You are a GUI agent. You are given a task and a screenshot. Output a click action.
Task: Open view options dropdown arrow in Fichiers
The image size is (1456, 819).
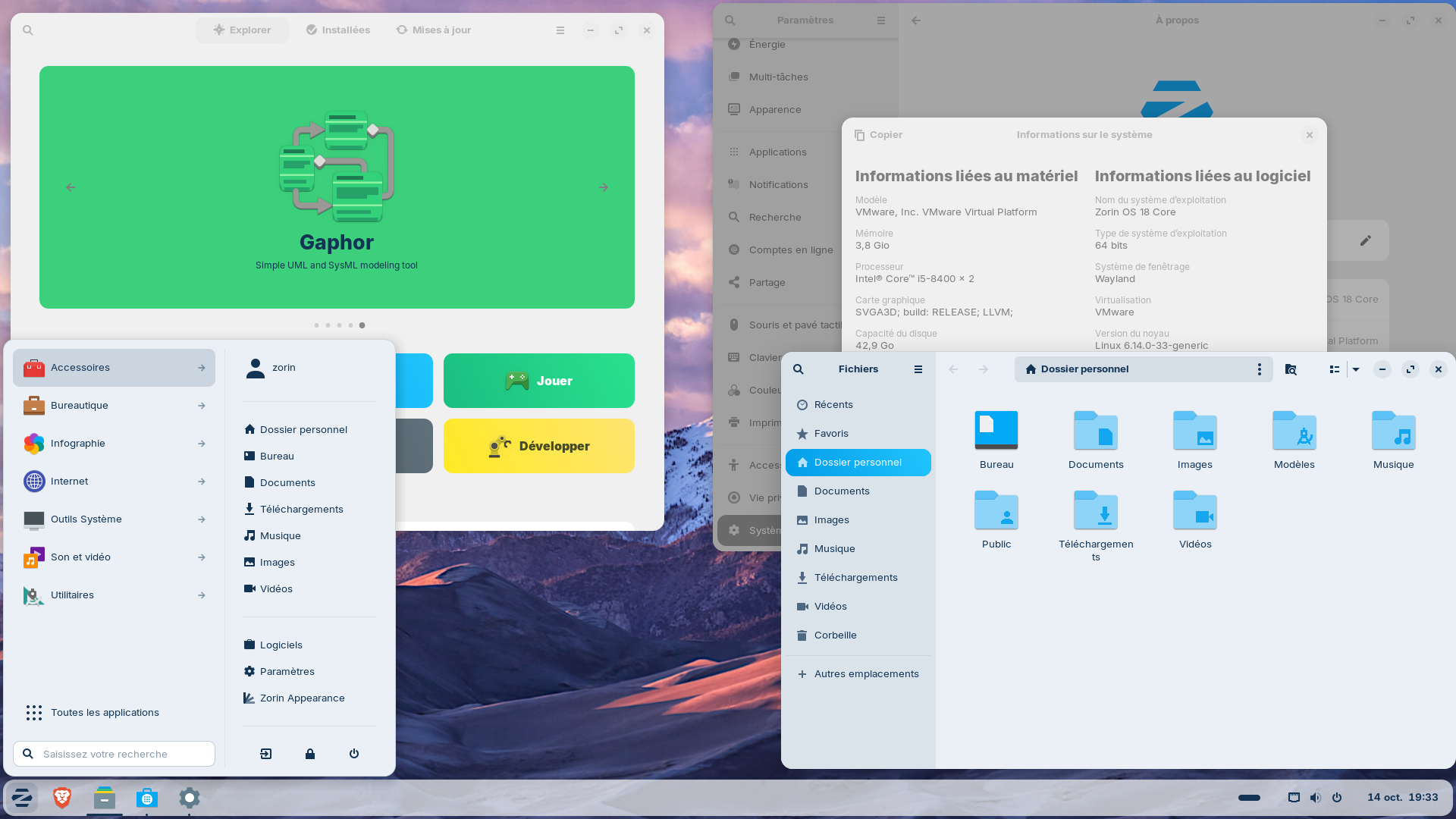(1356, 369)
